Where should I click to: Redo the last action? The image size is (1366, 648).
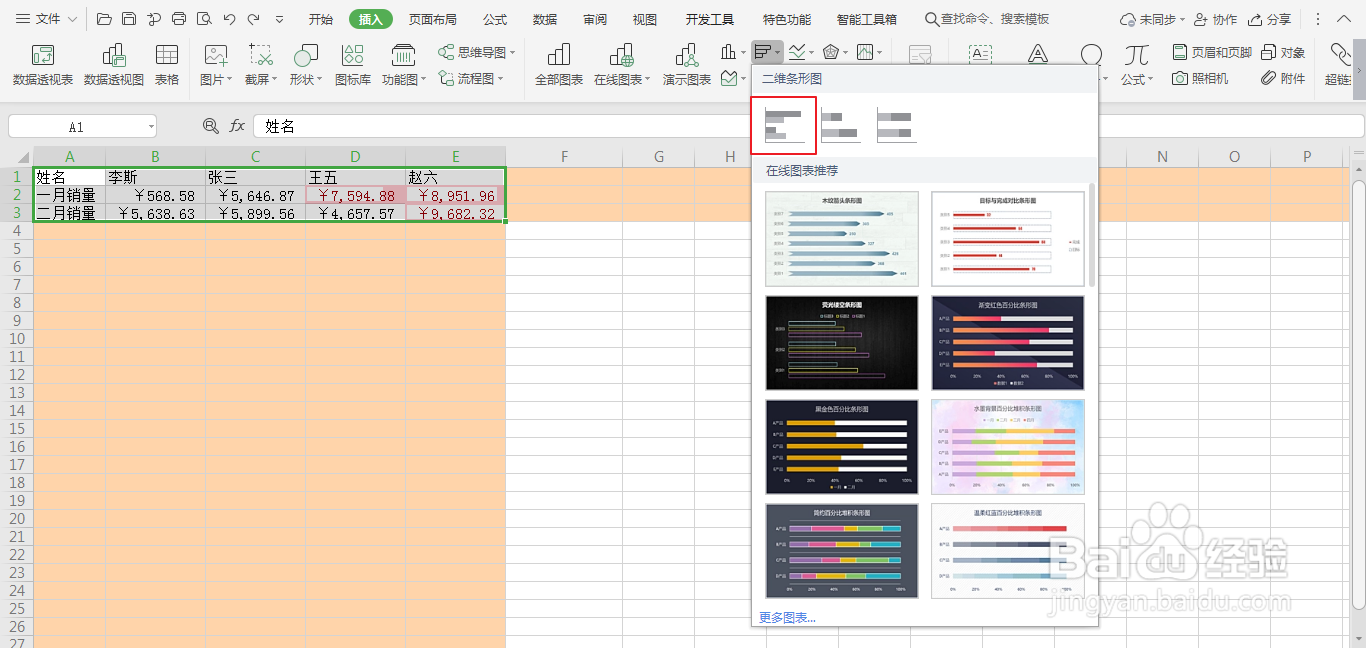click(x=254, y=19)
